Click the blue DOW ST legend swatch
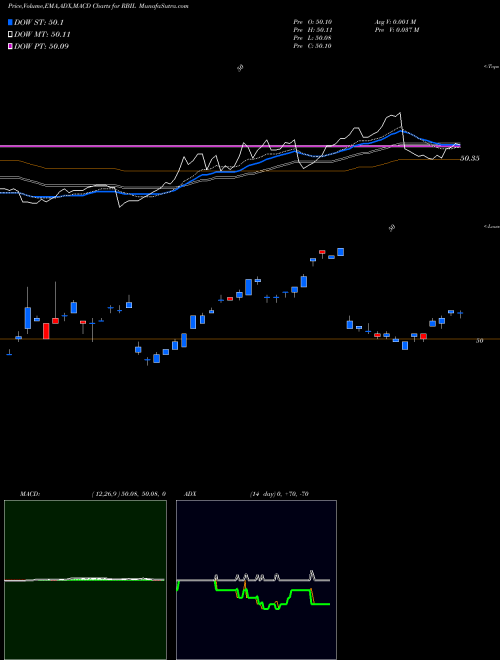The height and width of the screenshot is (660, 500). point(10,22)
